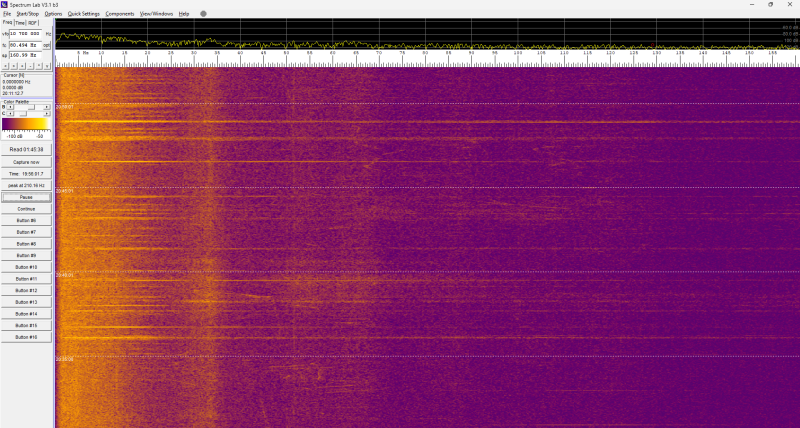This screenshot has height=428, width=800.
Task: Click the Capture now button
Action: pos(26,162)
